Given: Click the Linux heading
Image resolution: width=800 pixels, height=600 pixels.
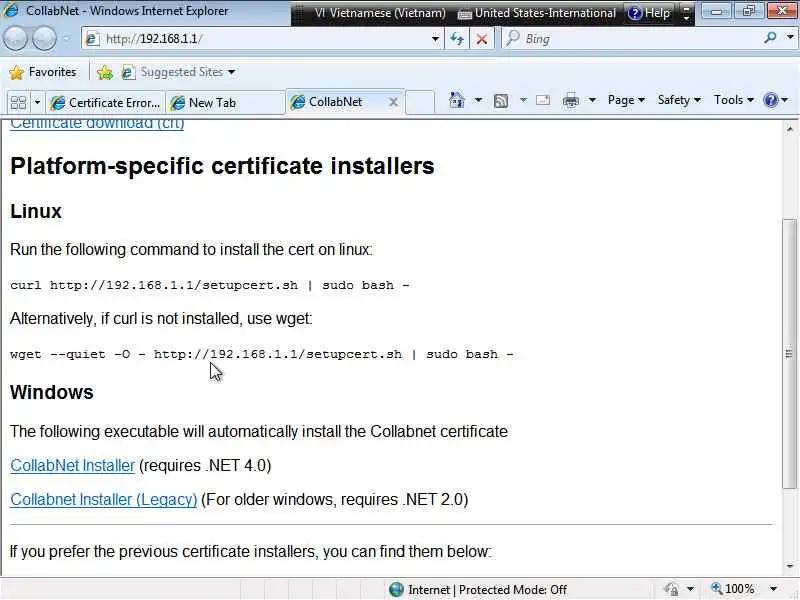Looking at the screenshot, I should (x=36, y=211).
